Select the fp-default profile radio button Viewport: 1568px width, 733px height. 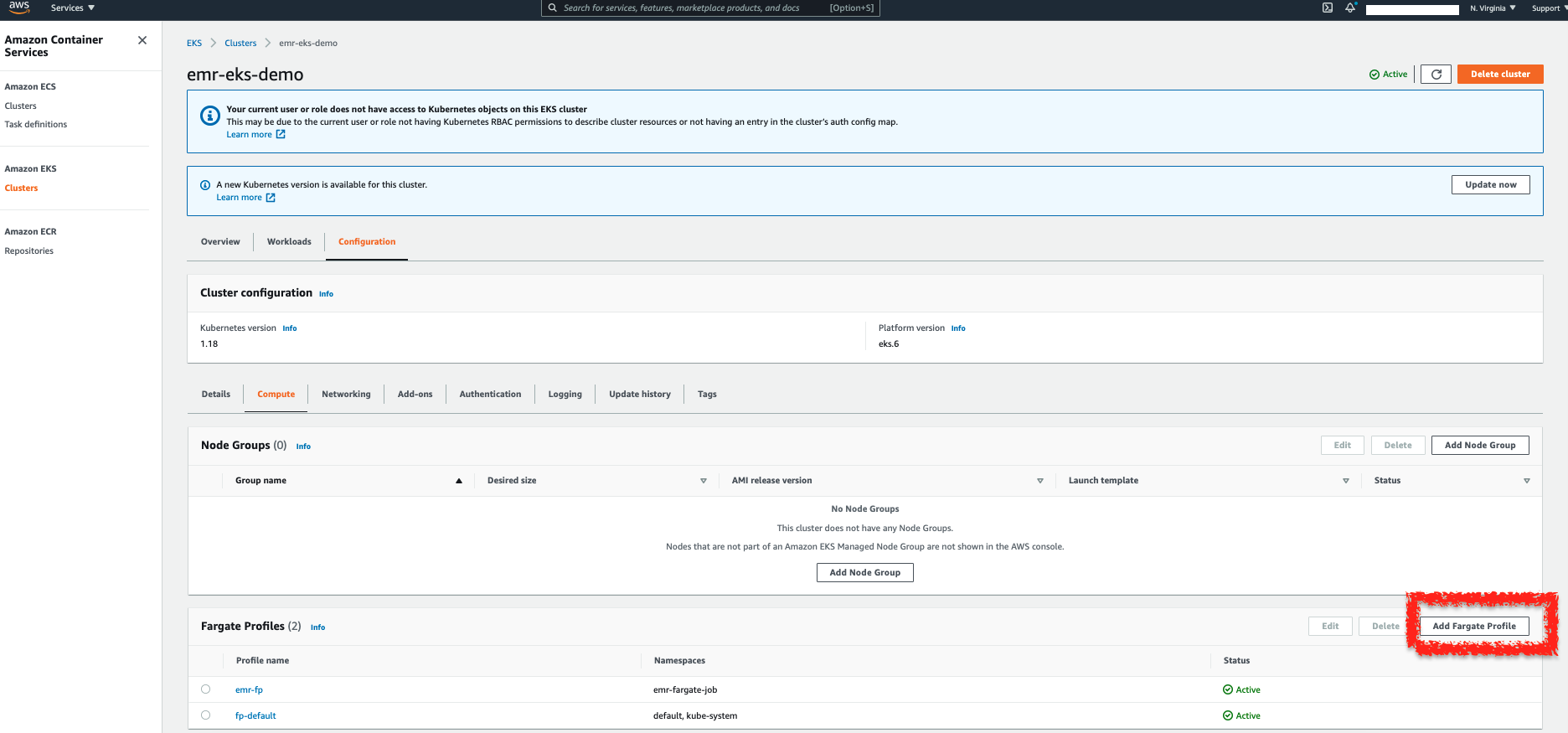(x=206, y=715)
